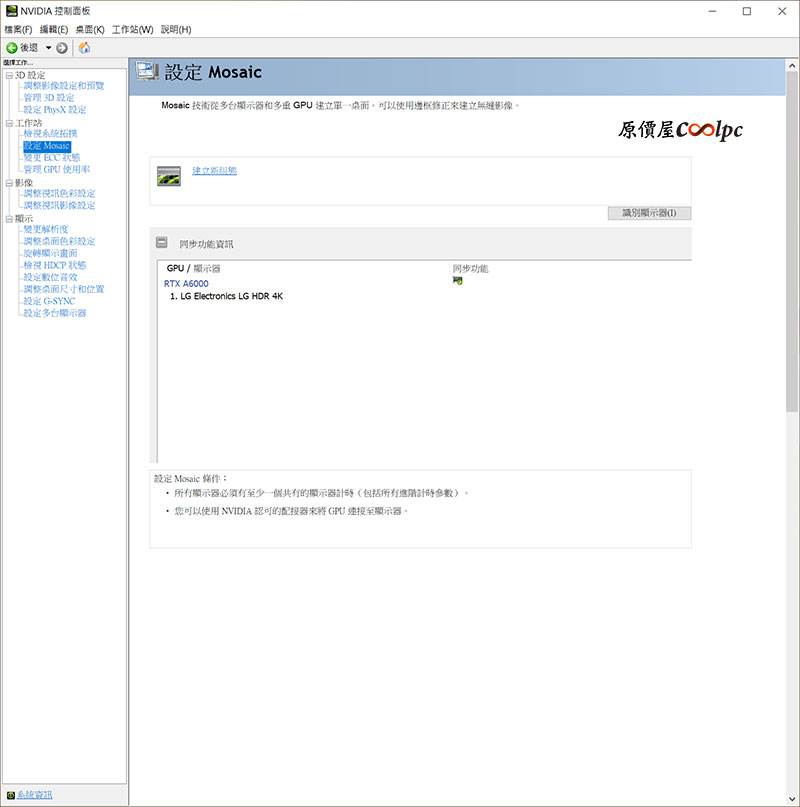Click the 影像 group label in tree
Image resolution: width=800 pixels, height=807 pixels.
point(24,183)
